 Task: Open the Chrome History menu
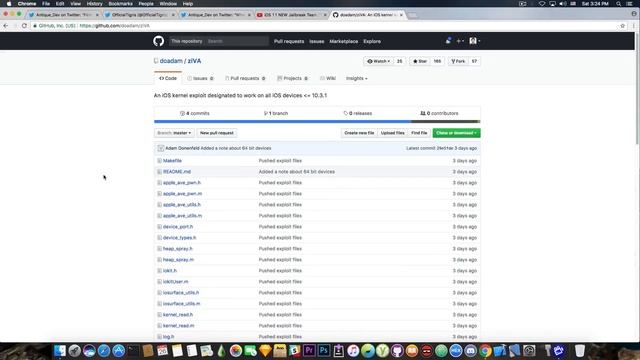point(94,4)
